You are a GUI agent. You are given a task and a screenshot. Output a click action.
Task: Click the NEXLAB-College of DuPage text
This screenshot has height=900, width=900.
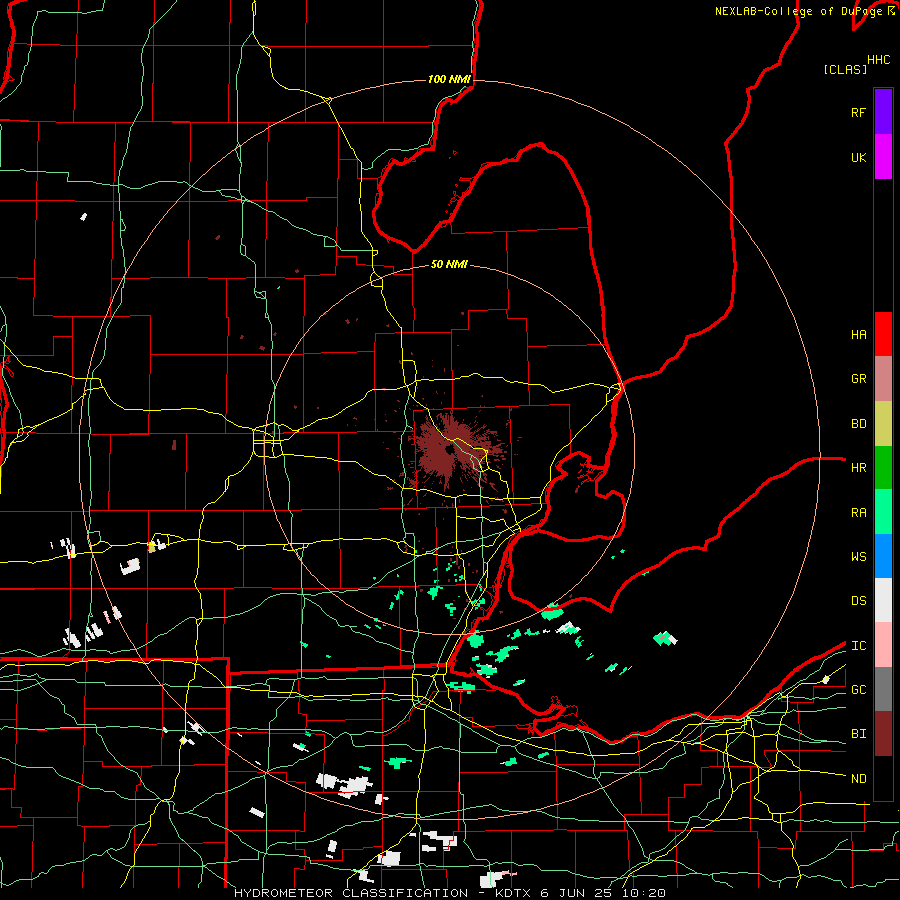click(x=800, y=11)
